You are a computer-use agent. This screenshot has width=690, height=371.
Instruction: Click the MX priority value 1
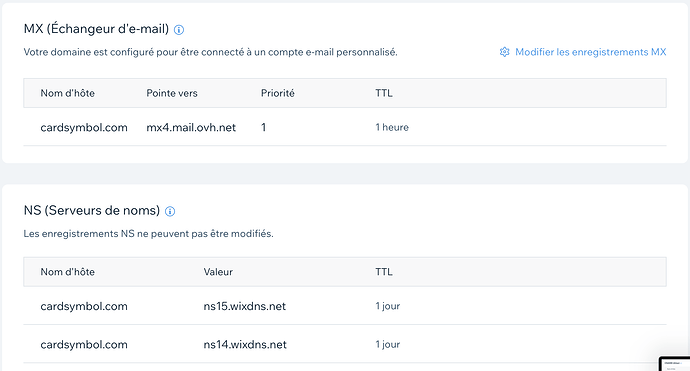(263, 128)
